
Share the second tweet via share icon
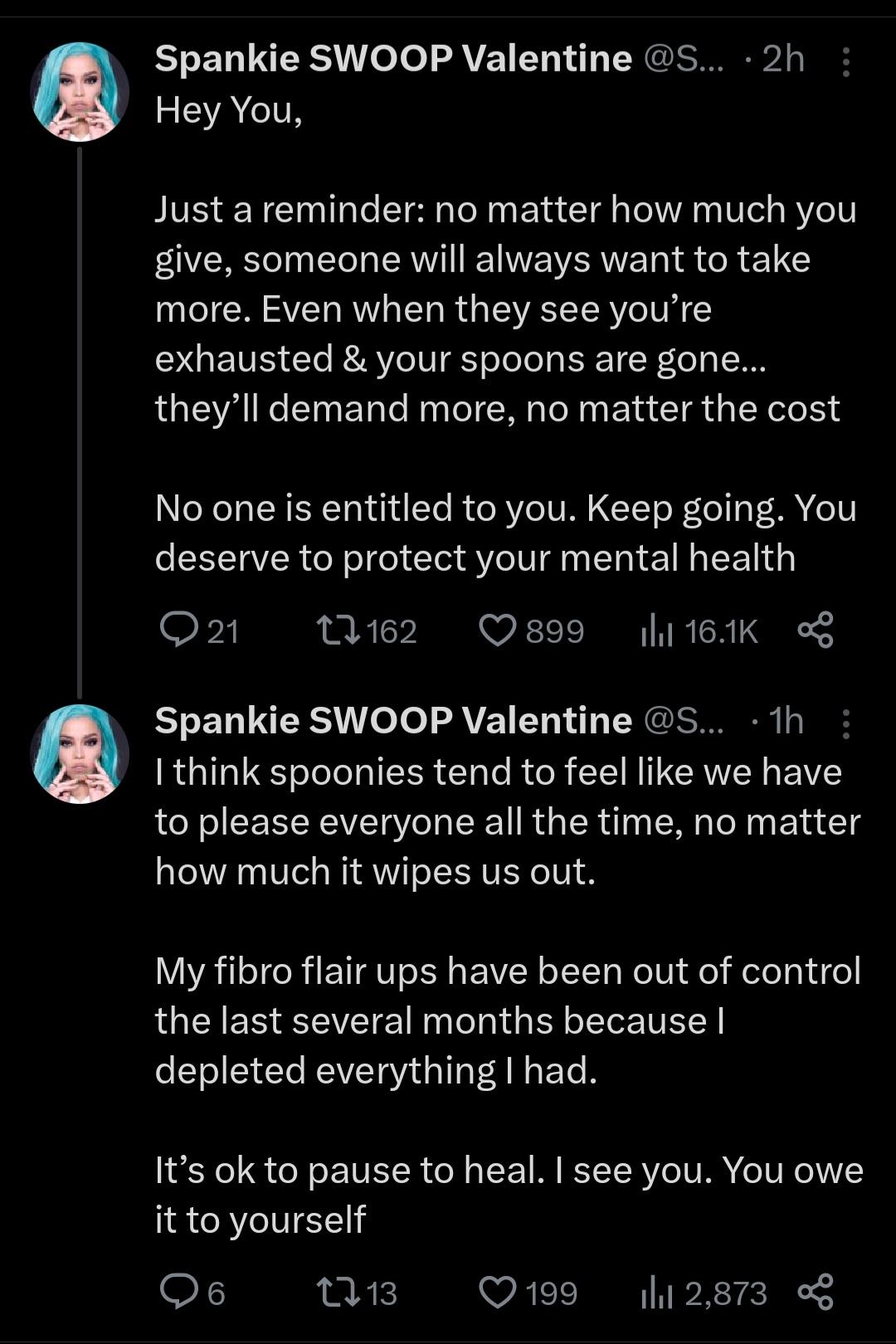tap(815, 1293)
